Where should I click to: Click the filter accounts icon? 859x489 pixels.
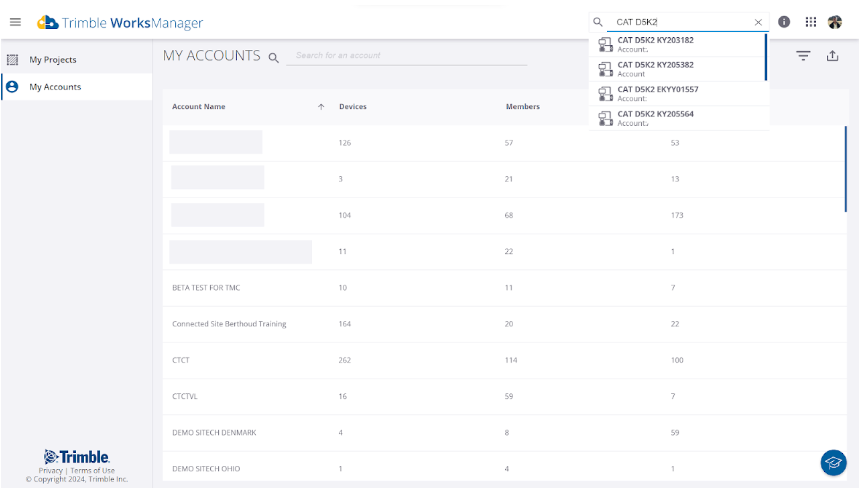coord(803,56)
